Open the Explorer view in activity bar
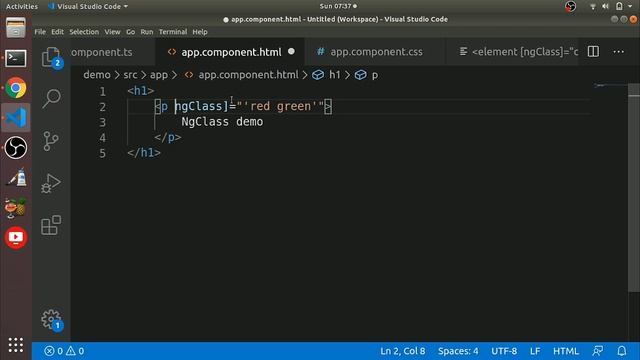 [x=51, y=57]
